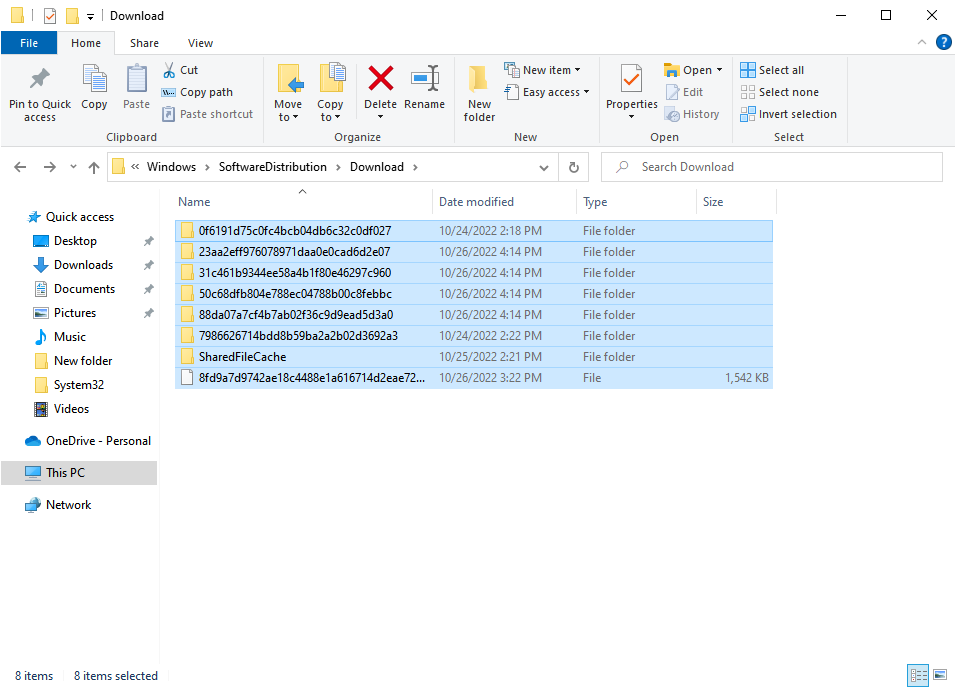Expand the Delete options arrow
Screen dimensions: 956x688
[x=380, y=117]
